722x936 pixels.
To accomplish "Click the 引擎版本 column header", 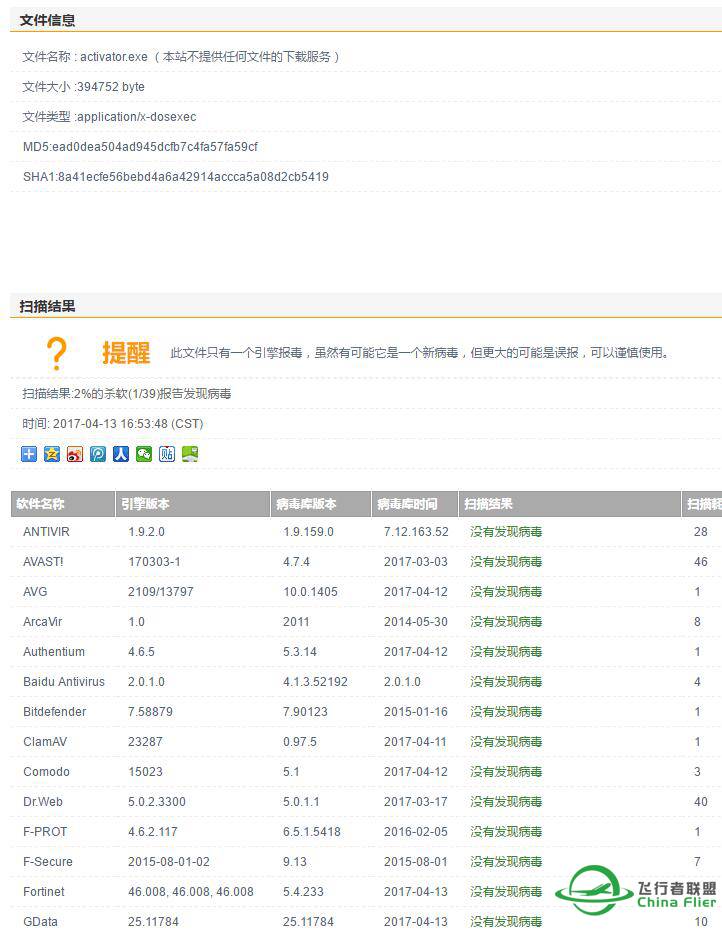I will 193,504.
